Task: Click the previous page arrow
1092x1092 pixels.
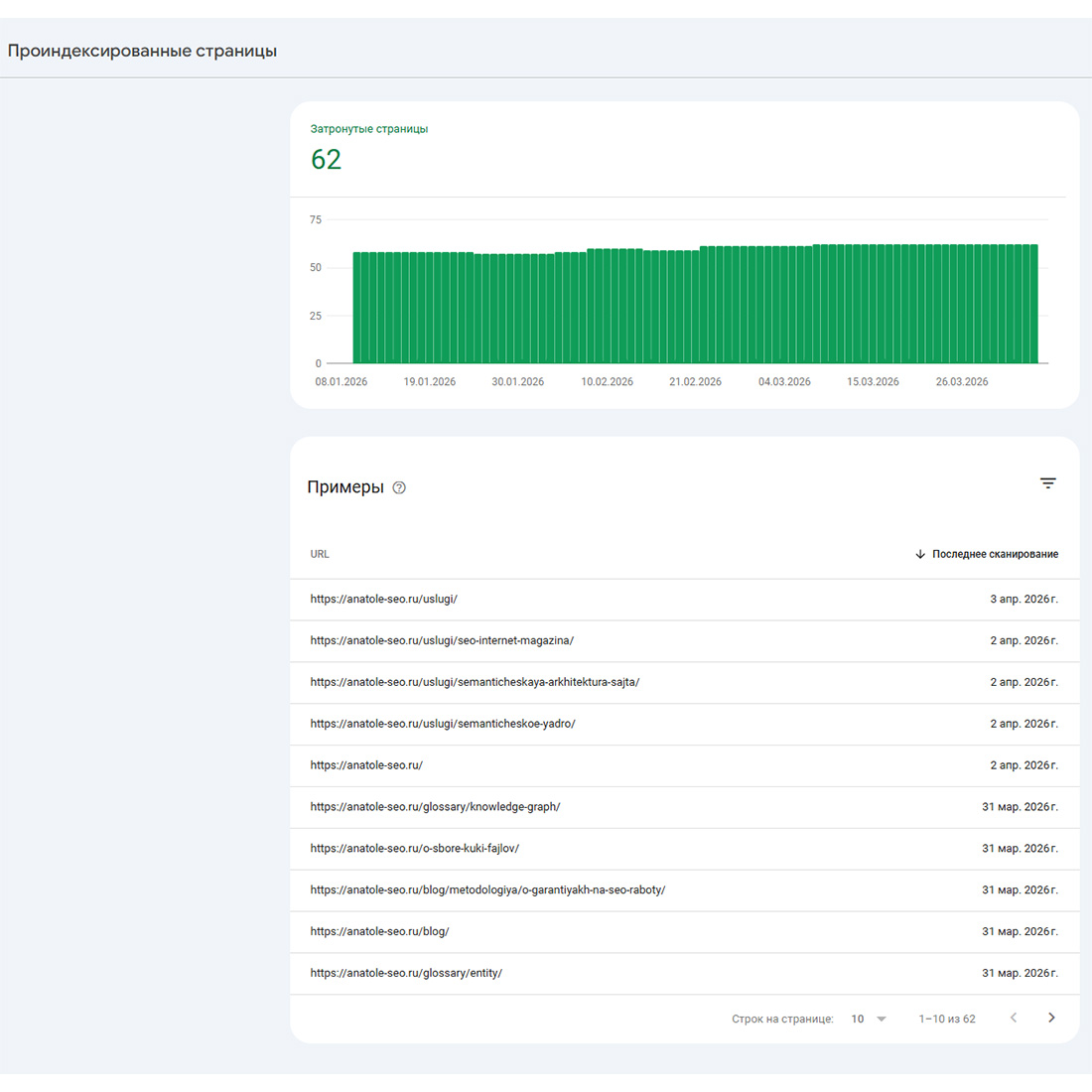Action: [x=1014, y=1018]
